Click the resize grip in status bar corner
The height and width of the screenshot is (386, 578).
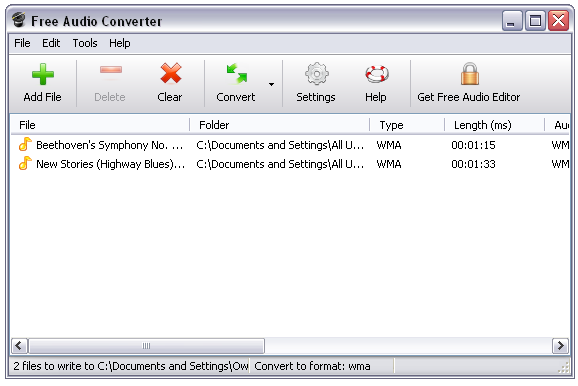coord(564,368)
